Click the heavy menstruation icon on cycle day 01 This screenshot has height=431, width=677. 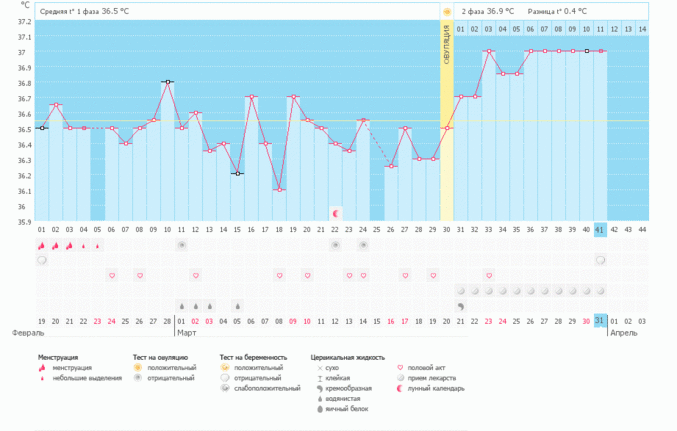[x=42, y=245]
